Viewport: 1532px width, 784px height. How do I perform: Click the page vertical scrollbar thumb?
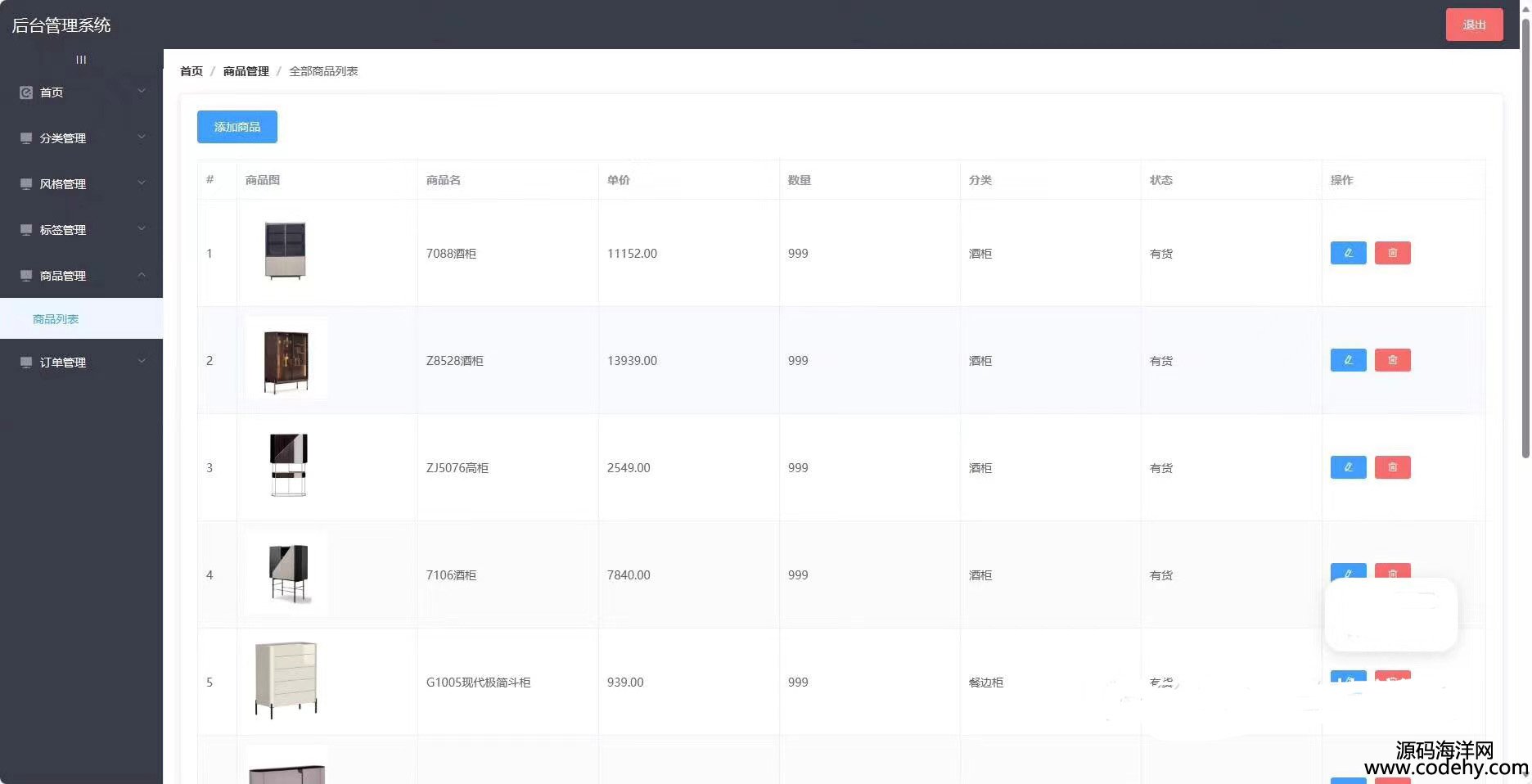1525,237
